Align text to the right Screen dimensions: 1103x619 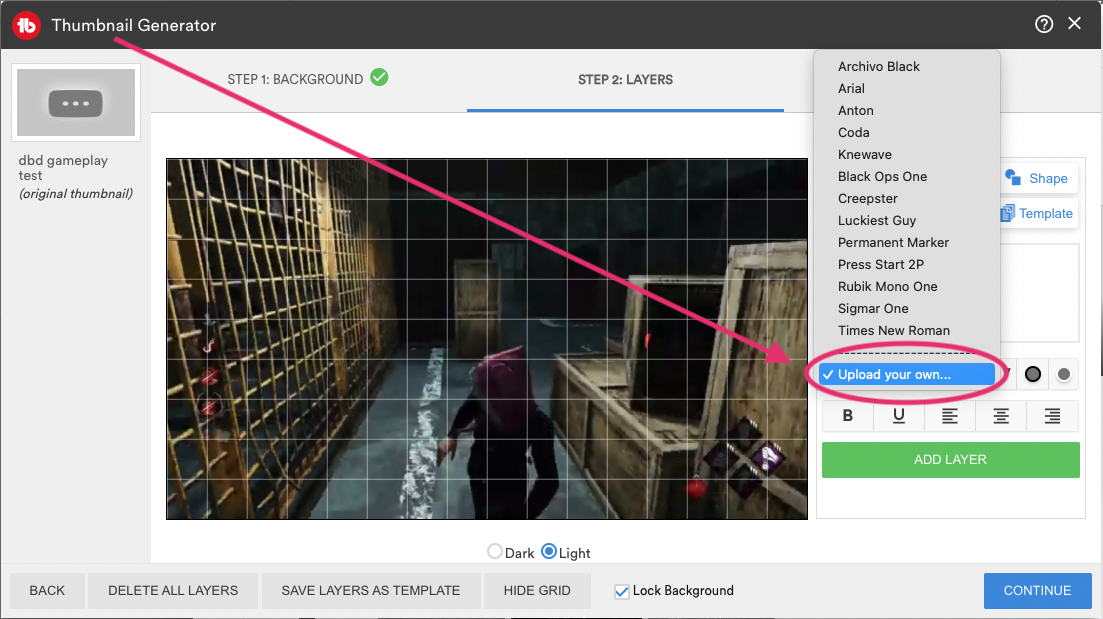(x=1052, y=416)
